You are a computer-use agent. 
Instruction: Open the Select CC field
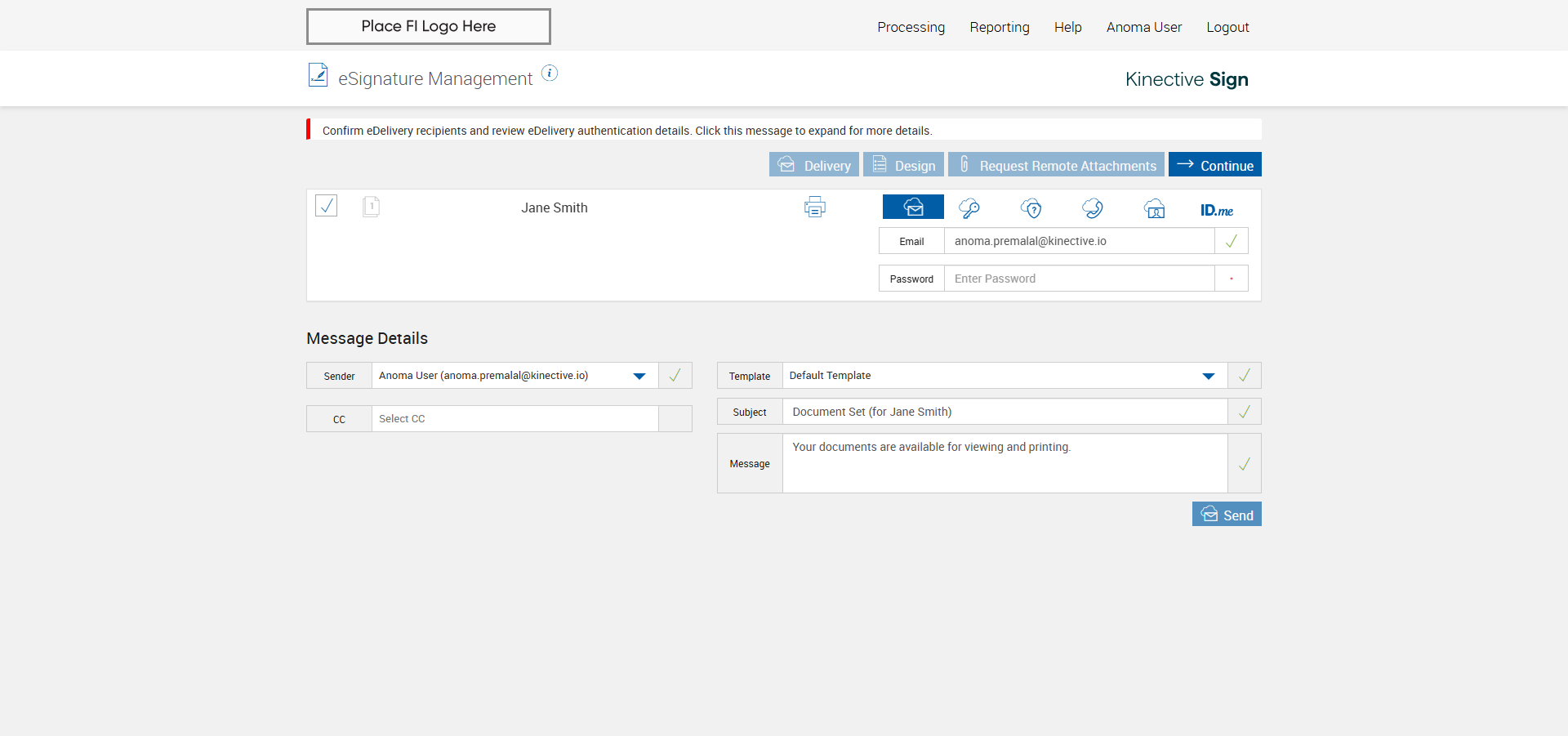514,419
